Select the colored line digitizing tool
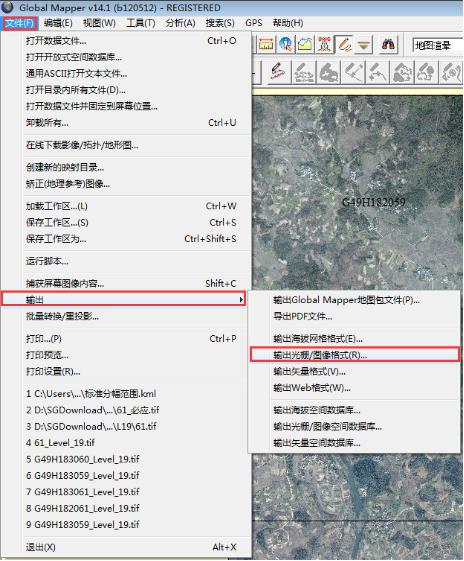 click(x=277, y=72)
